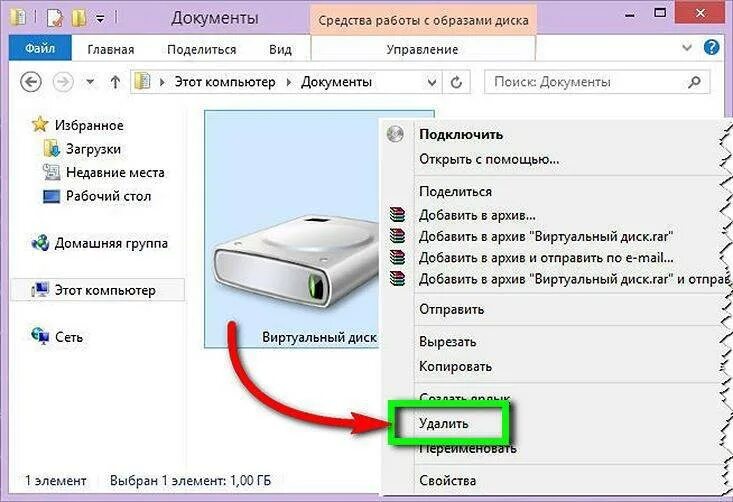
Task: Click the Explorer window icon in title bar
Action: (x=18, y=17)
